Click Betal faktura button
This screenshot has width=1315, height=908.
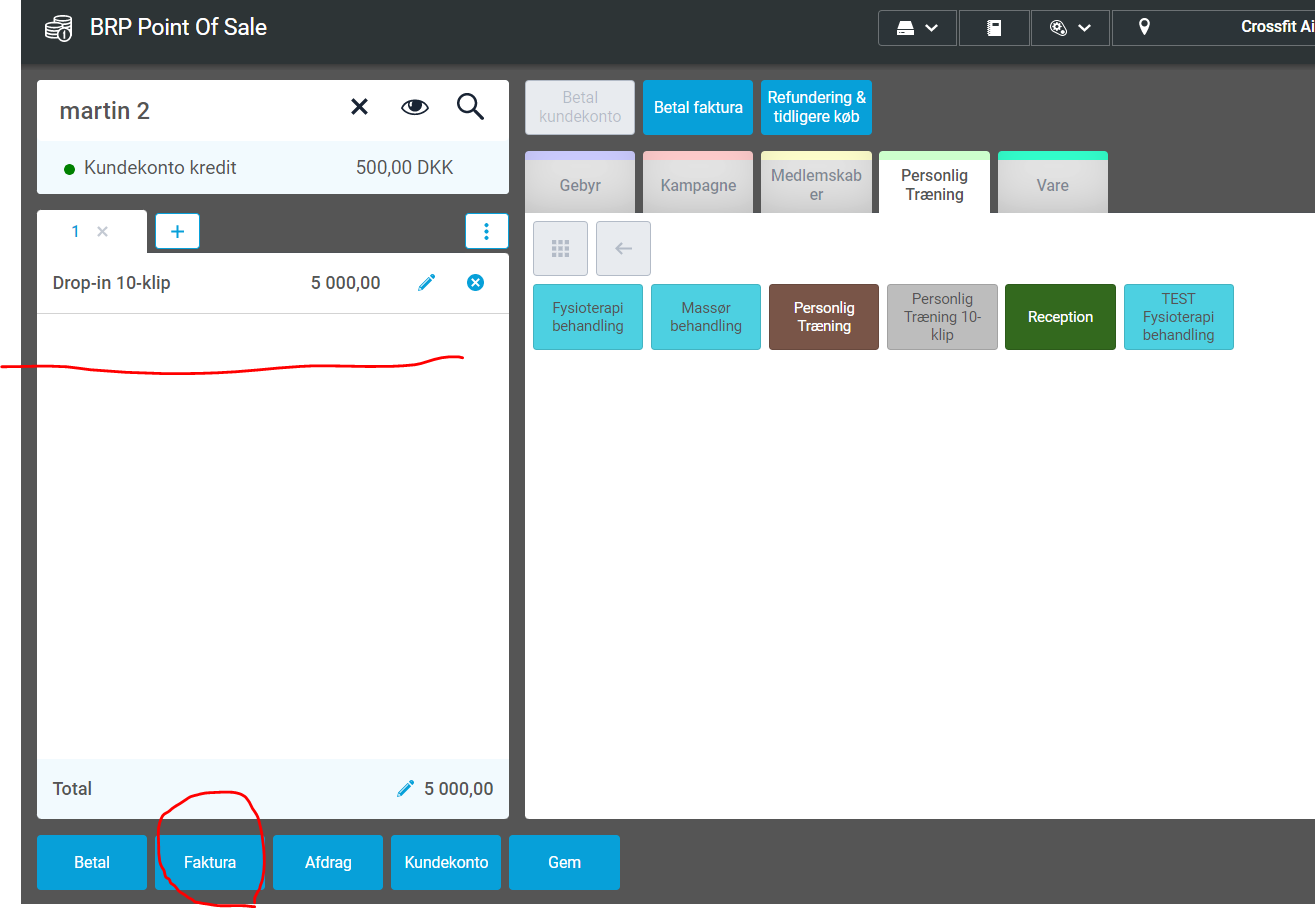tap(698, 107)
